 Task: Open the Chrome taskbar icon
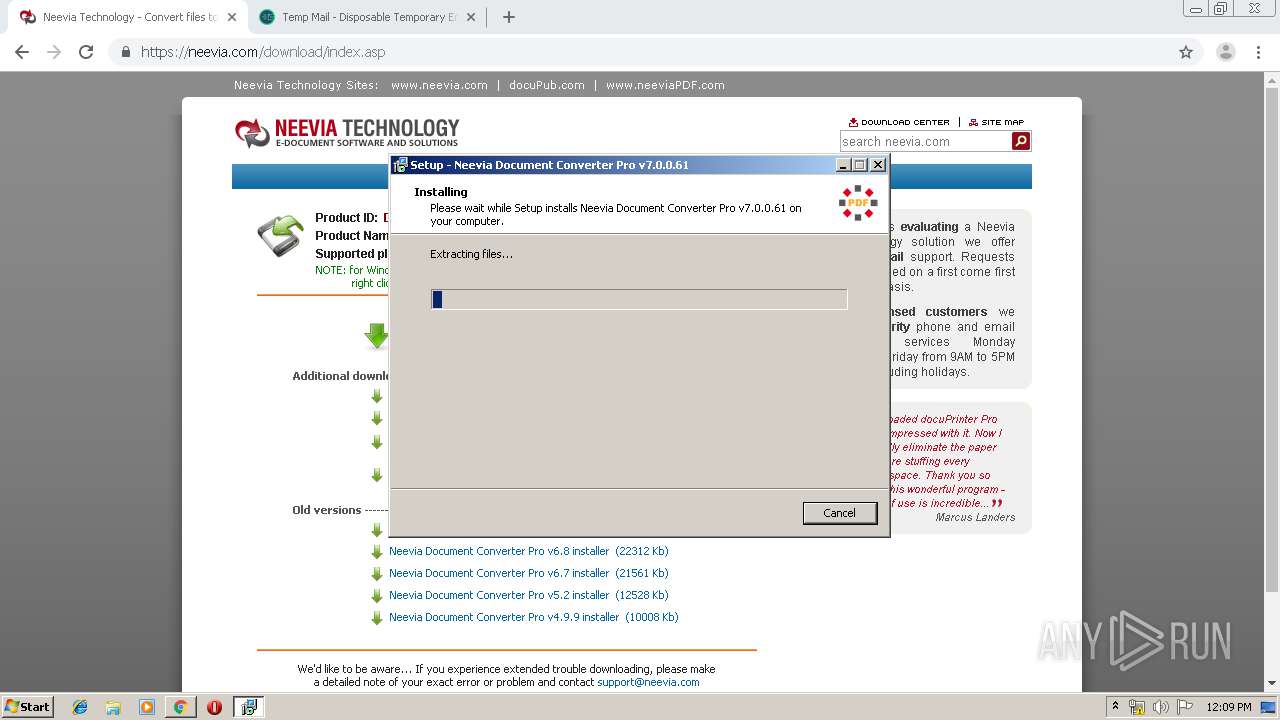point(180,707)
